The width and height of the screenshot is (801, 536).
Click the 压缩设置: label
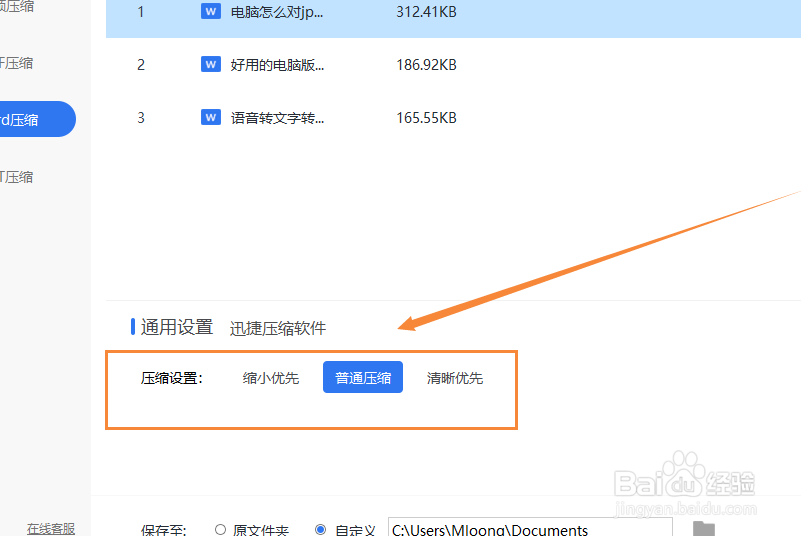tap(172, 378)
